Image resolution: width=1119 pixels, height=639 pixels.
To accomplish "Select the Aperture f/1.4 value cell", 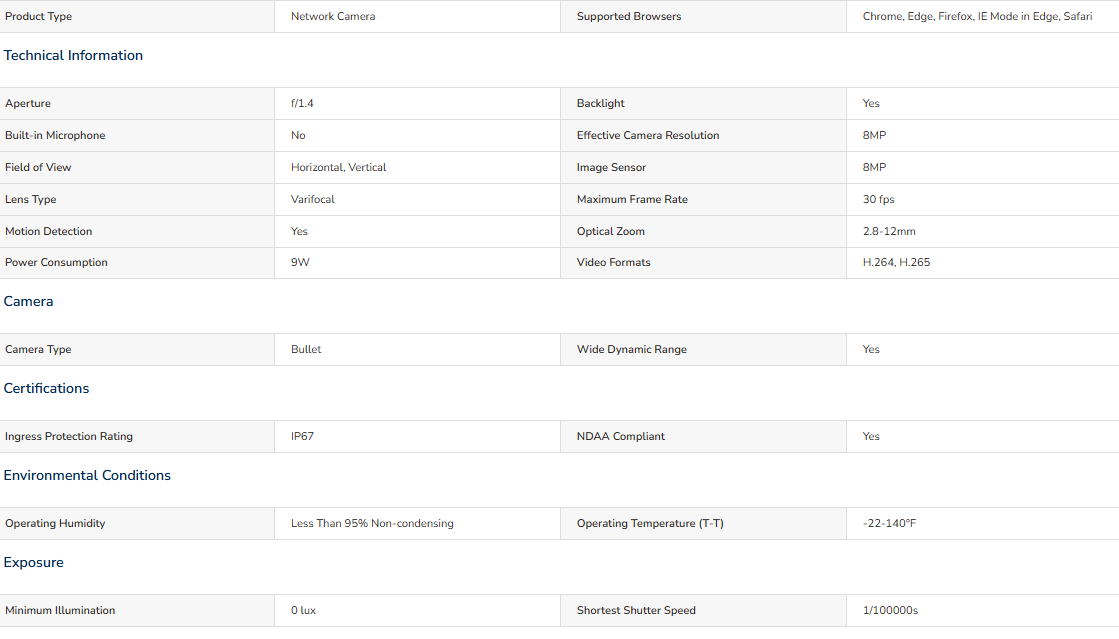I will 417,104.
